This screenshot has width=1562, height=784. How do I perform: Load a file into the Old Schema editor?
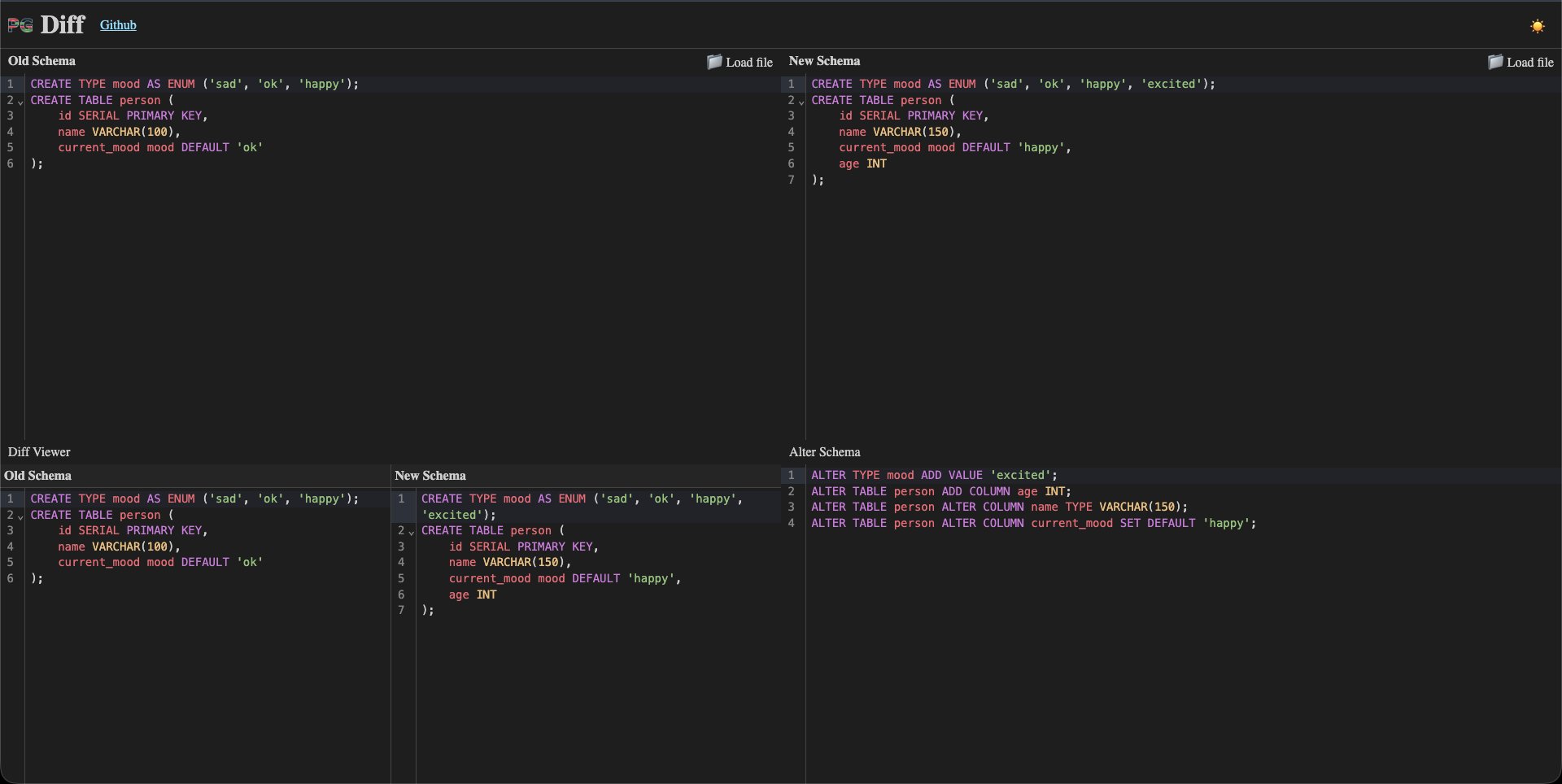[739, 62]
